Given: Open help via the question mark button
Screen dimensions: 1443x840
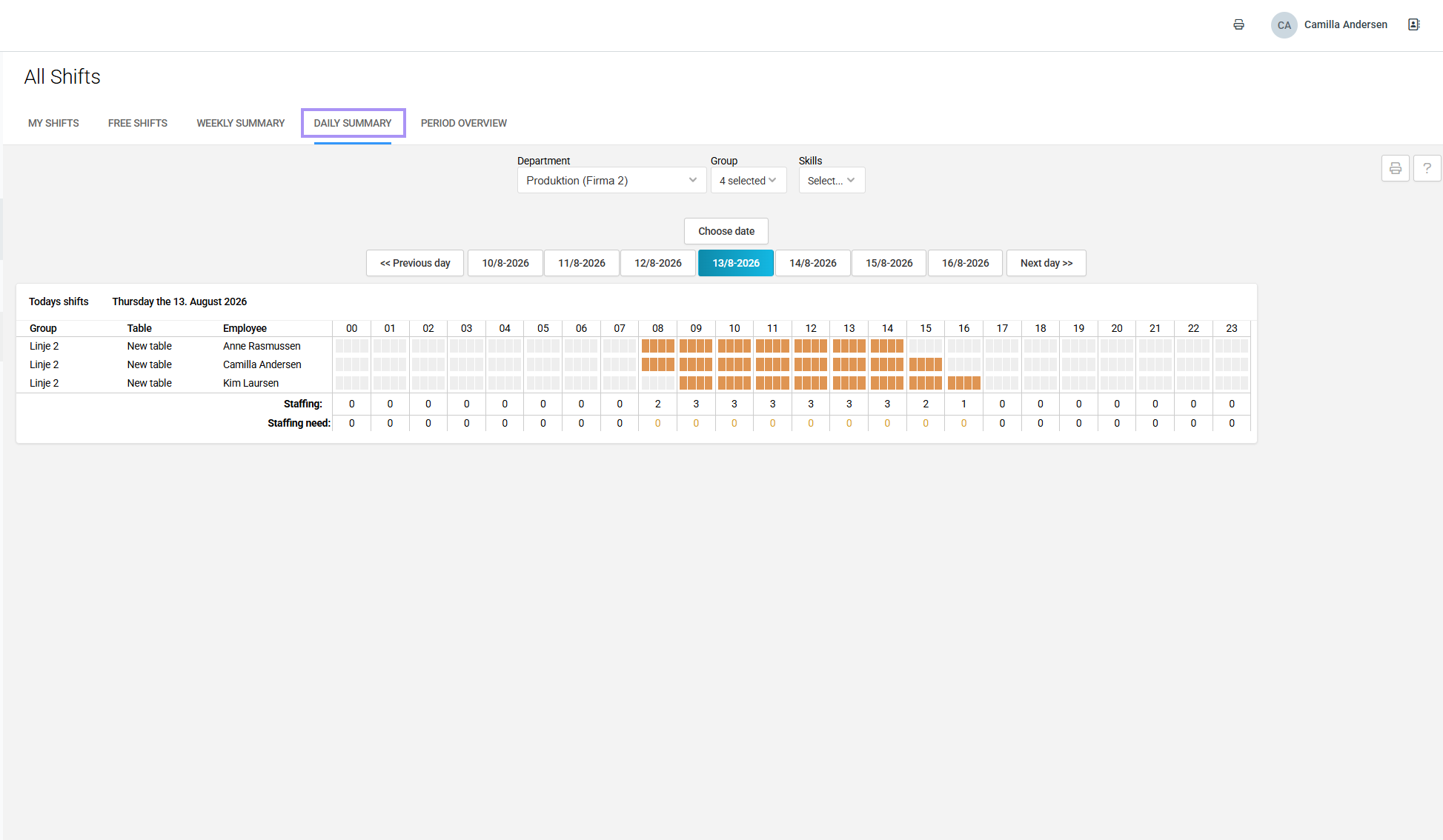Looking at the screenshot, I should point(1427,168).
